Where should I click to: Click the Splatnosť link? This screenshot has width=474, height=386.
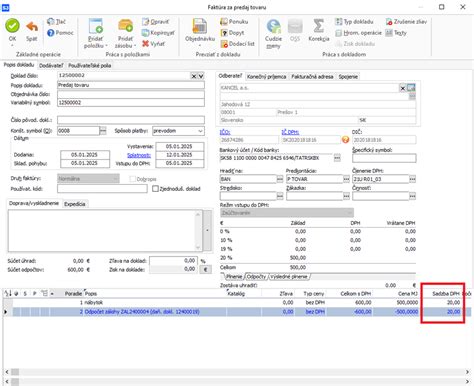click(x=139, y=155)
